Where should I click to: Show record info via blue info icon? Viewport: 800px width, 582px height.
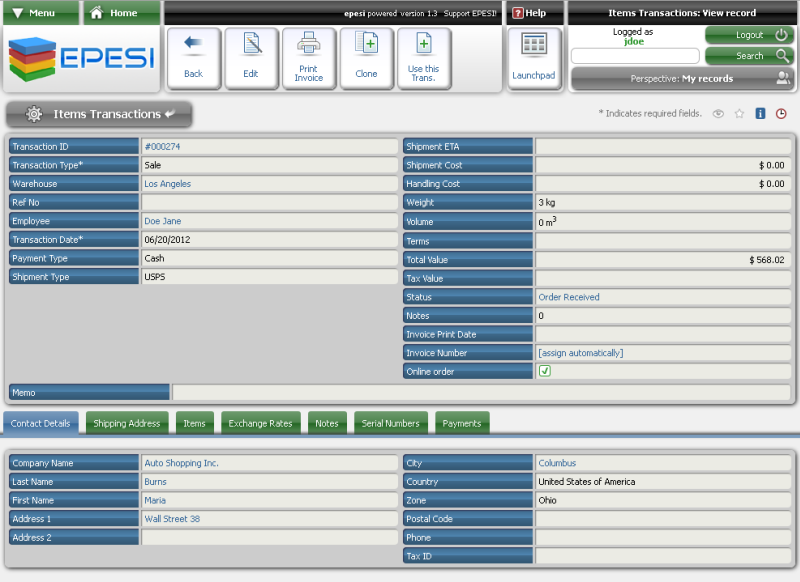point(760,114)
